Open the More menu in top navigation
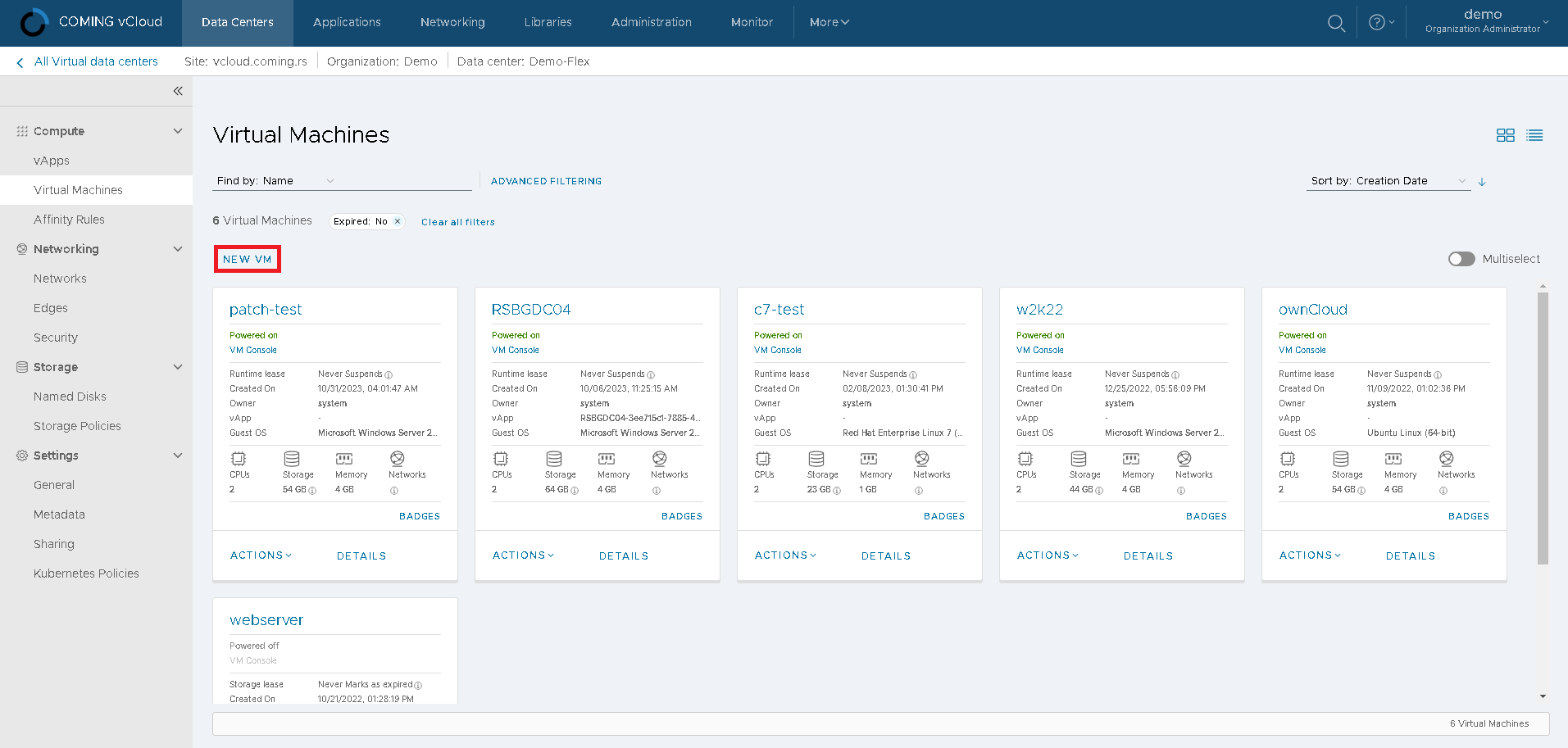The height and width of the screenshot is (748, 1568). (x=829, y=22)
